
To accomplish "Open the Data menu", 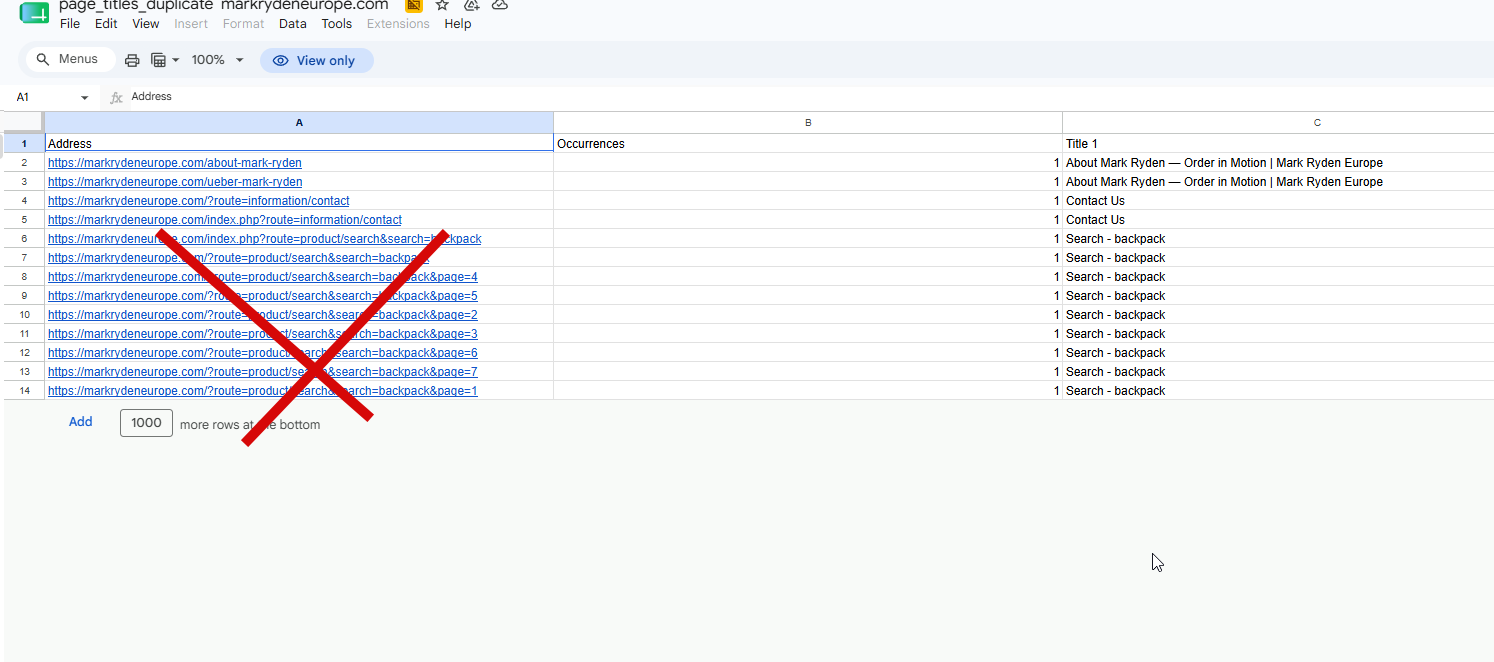I will tap(293, 24).
